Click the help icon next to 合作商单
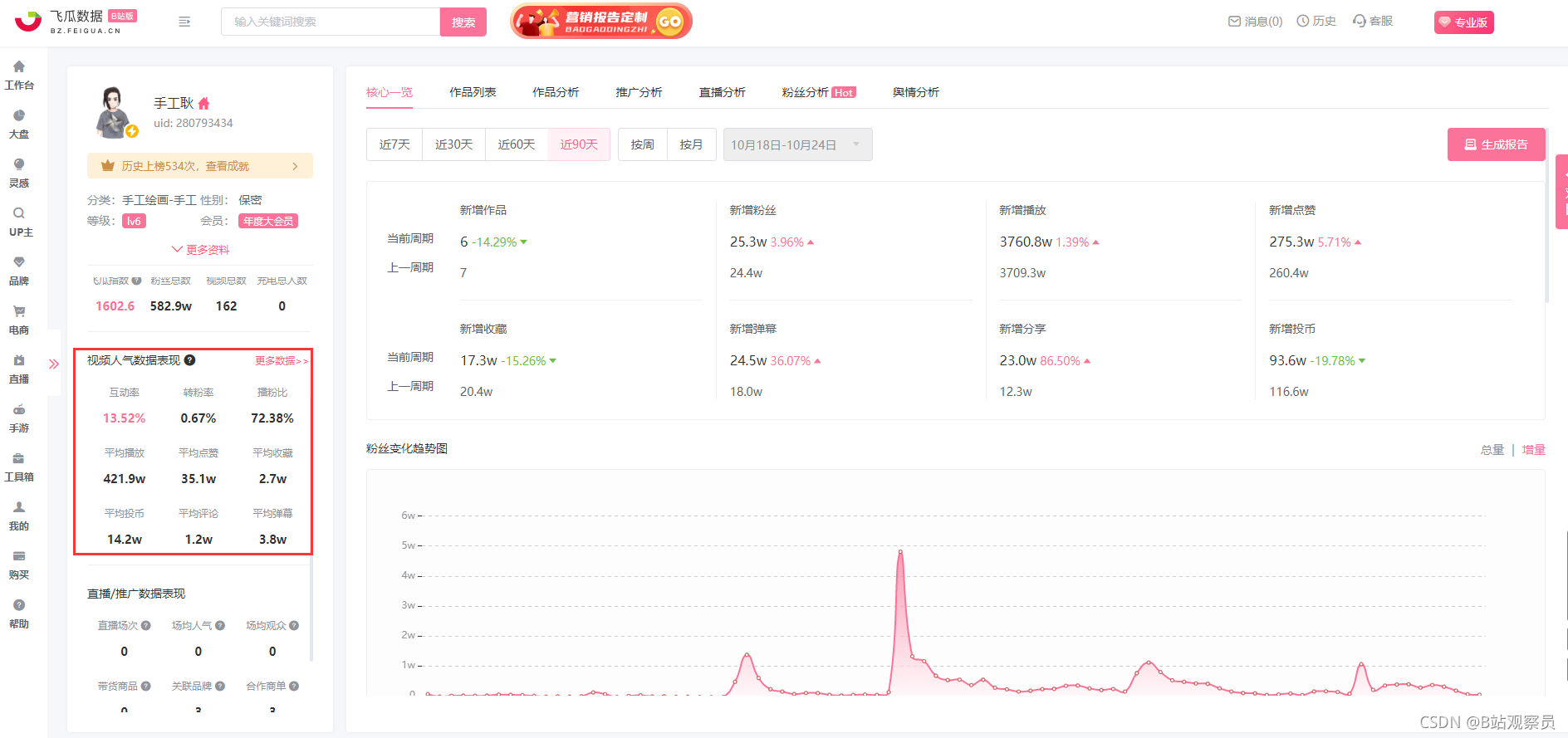1568x738 pixels. click(x=294, y=687)
